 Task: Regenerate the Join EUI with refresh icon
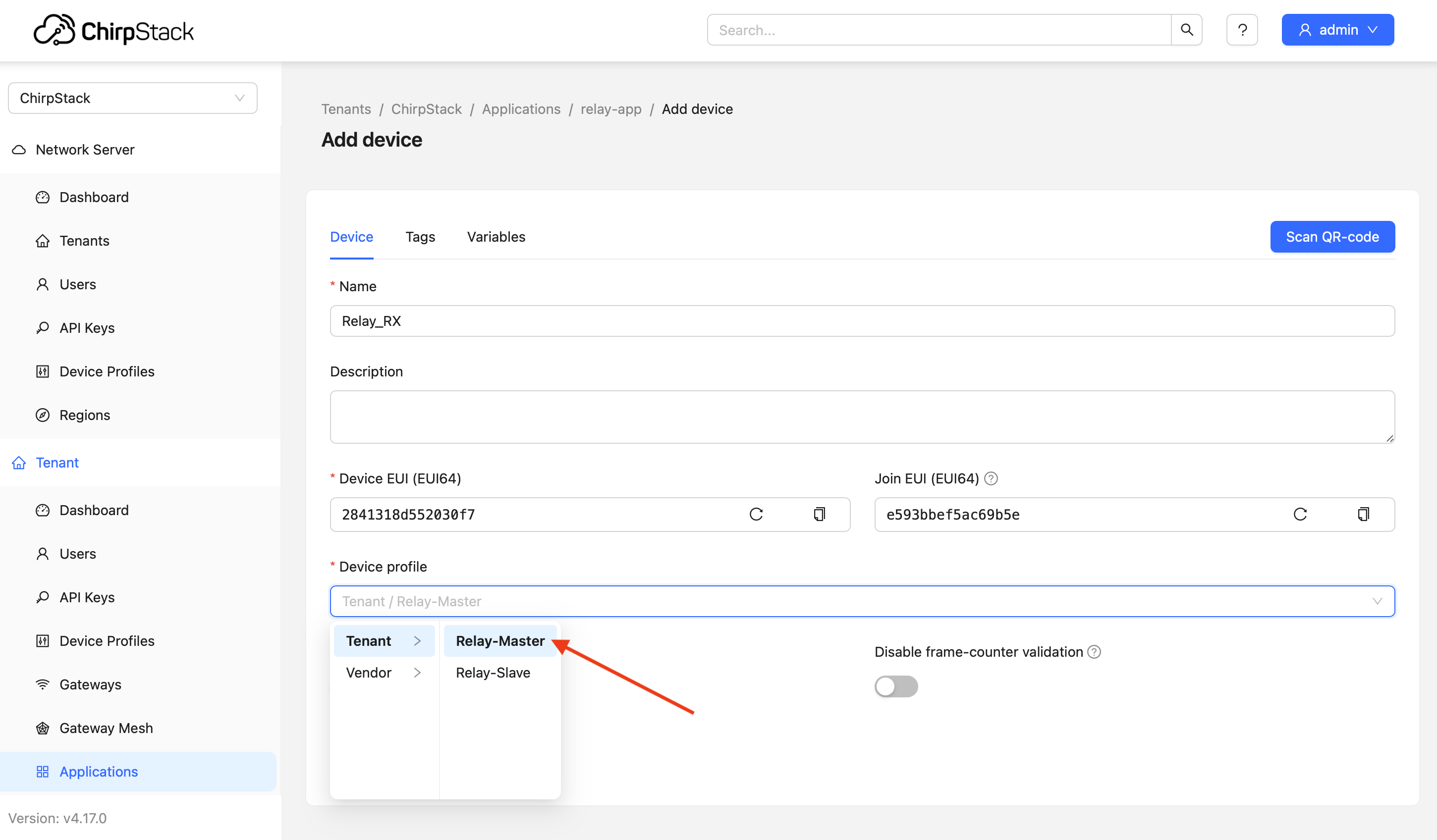tap(1300, 514)
